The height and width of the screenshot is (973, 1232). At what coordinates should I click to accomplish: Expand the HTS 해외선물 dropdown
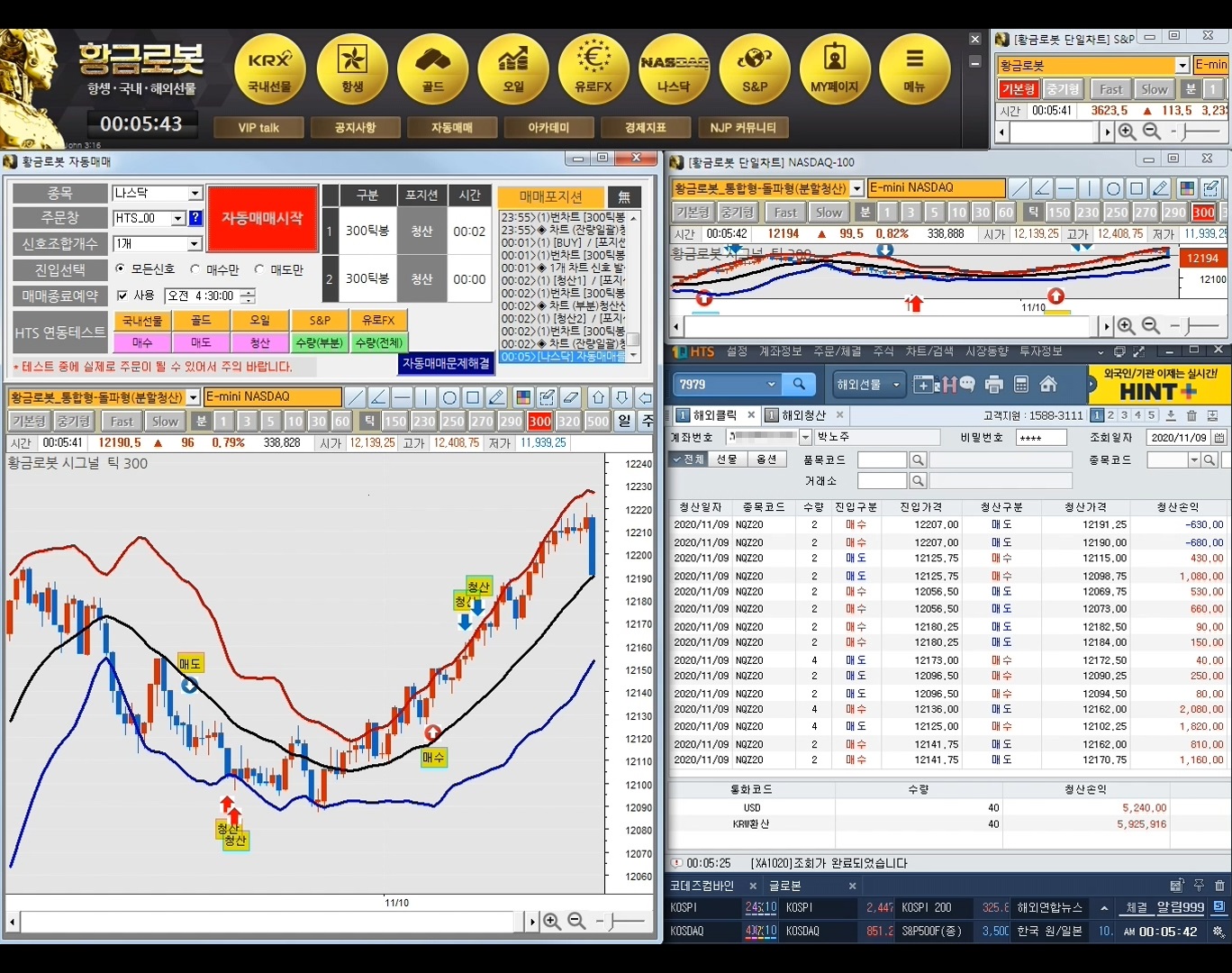click(x=896, y=385)
